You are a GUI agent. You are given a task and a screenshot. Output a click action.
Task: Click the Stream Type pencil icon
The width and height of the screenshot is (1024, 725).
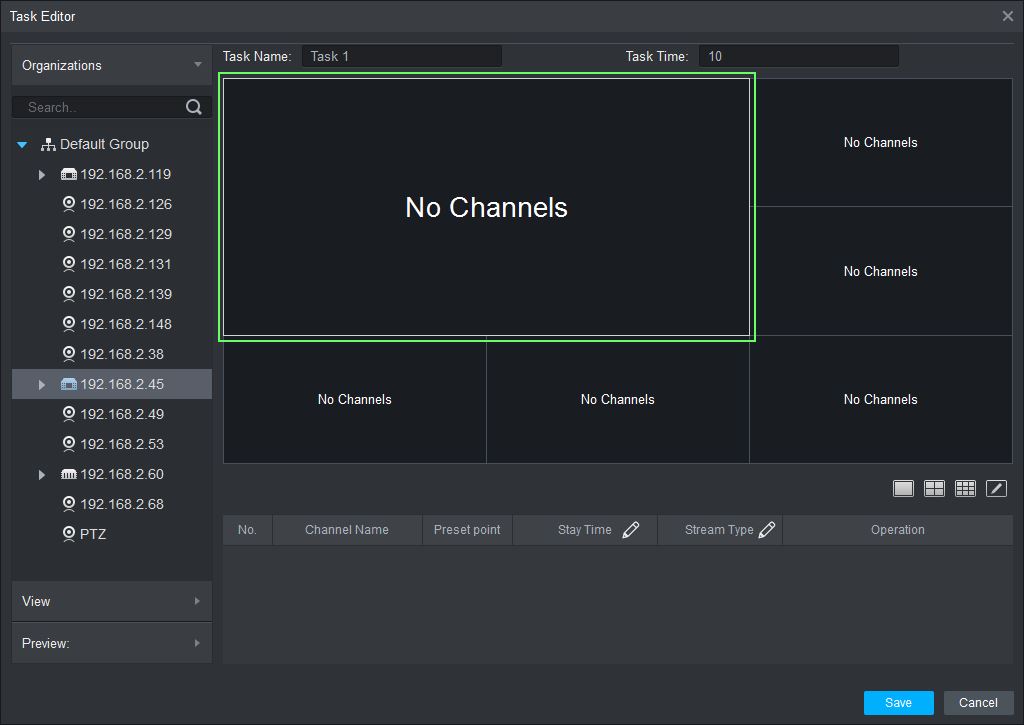[x=767, y=530]
